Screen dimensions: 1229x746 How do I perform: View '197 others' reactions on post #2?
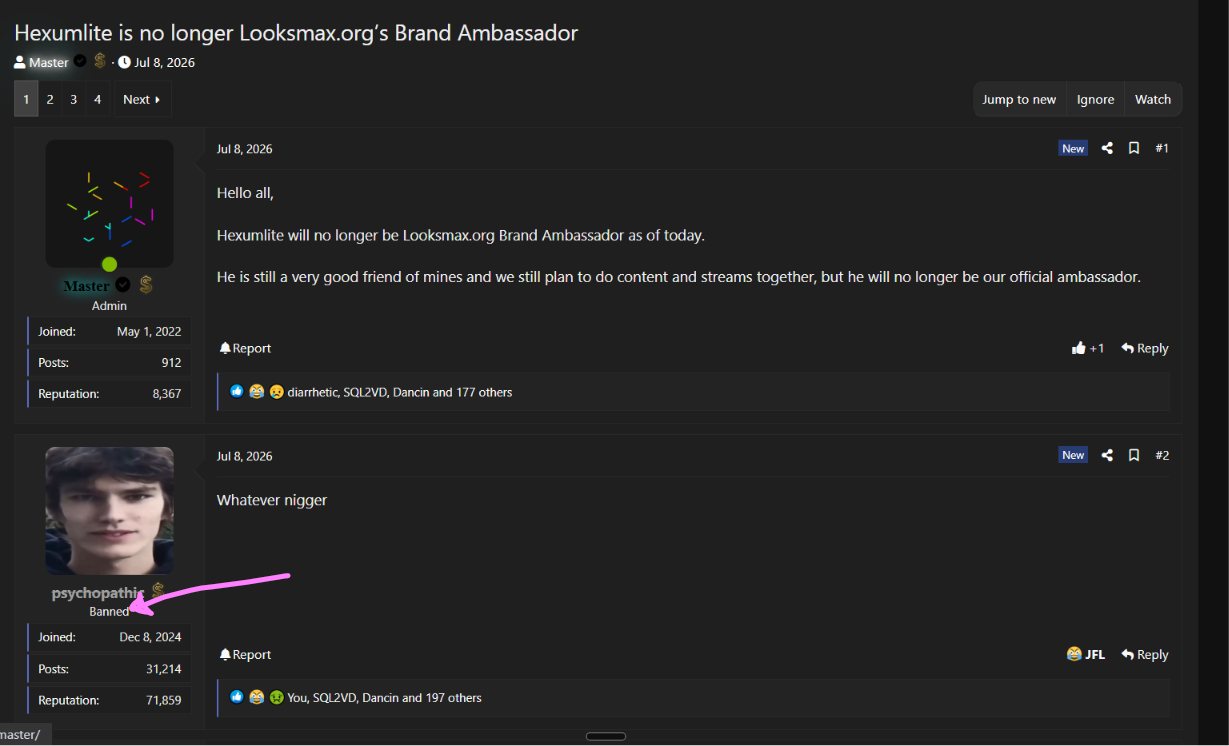coord(453,698)
